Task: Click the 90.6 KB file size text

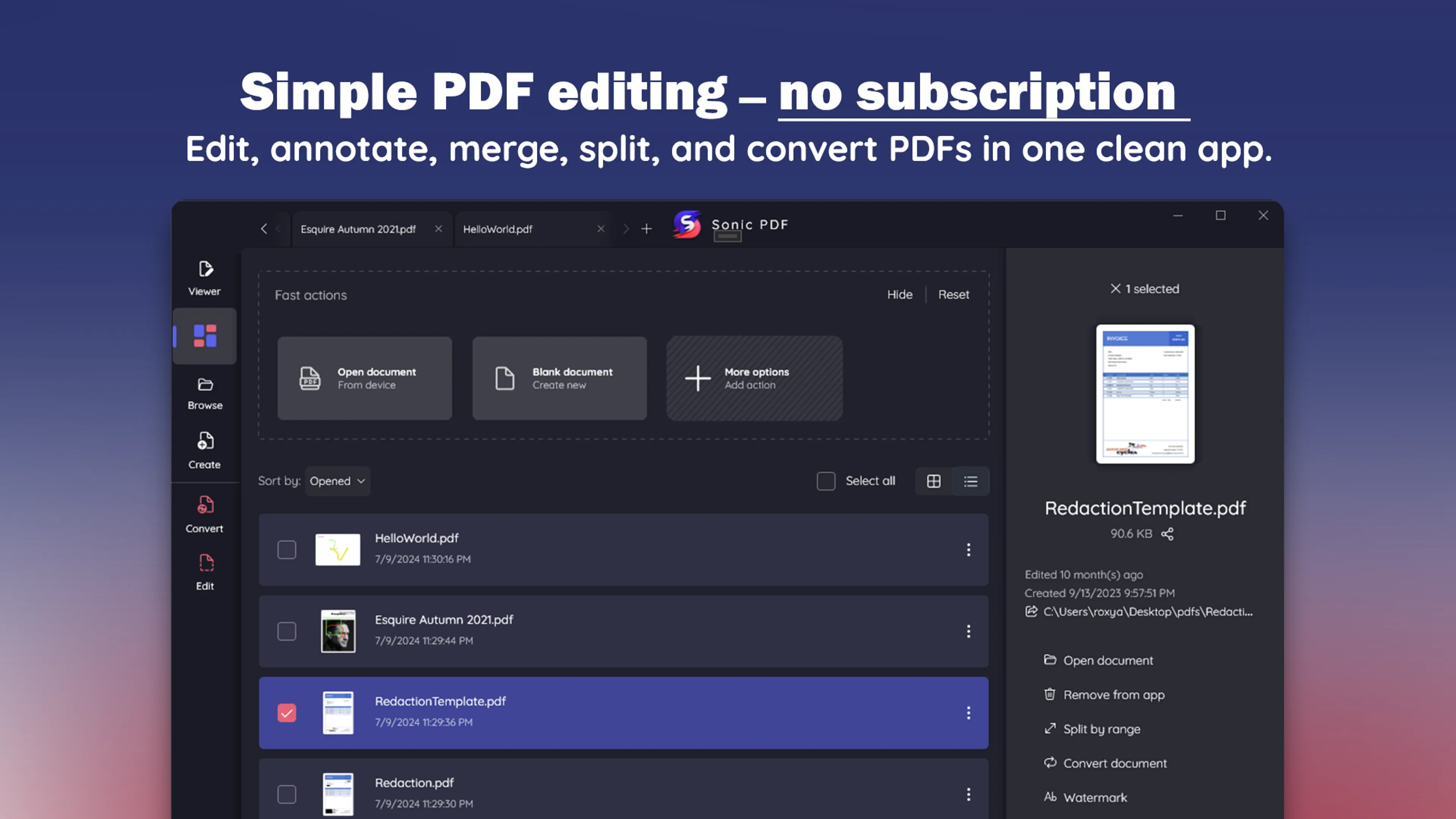Action: [1131, 533]
